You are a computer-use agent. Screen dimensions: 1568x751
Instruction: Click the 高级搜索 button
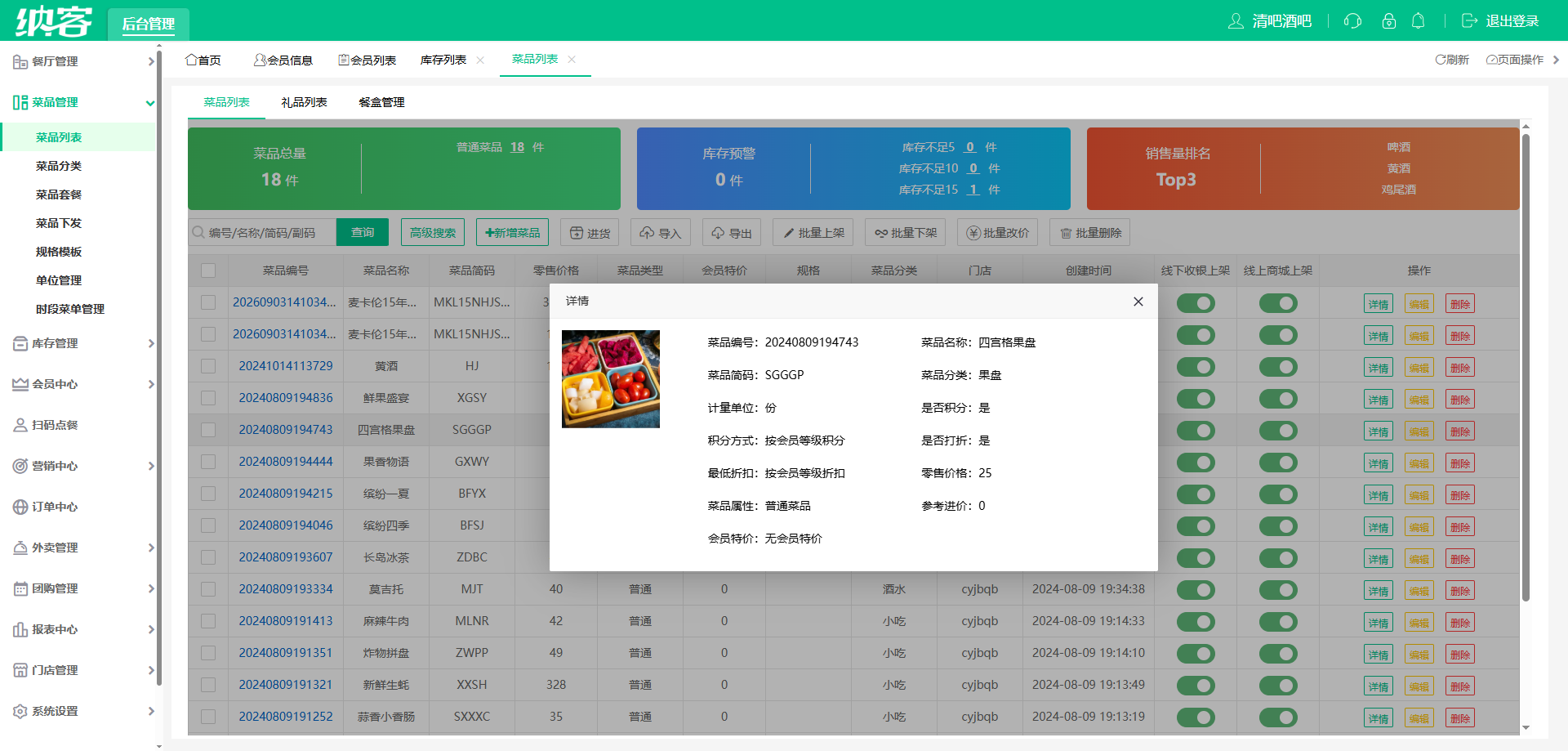click(x=433, y=233)
